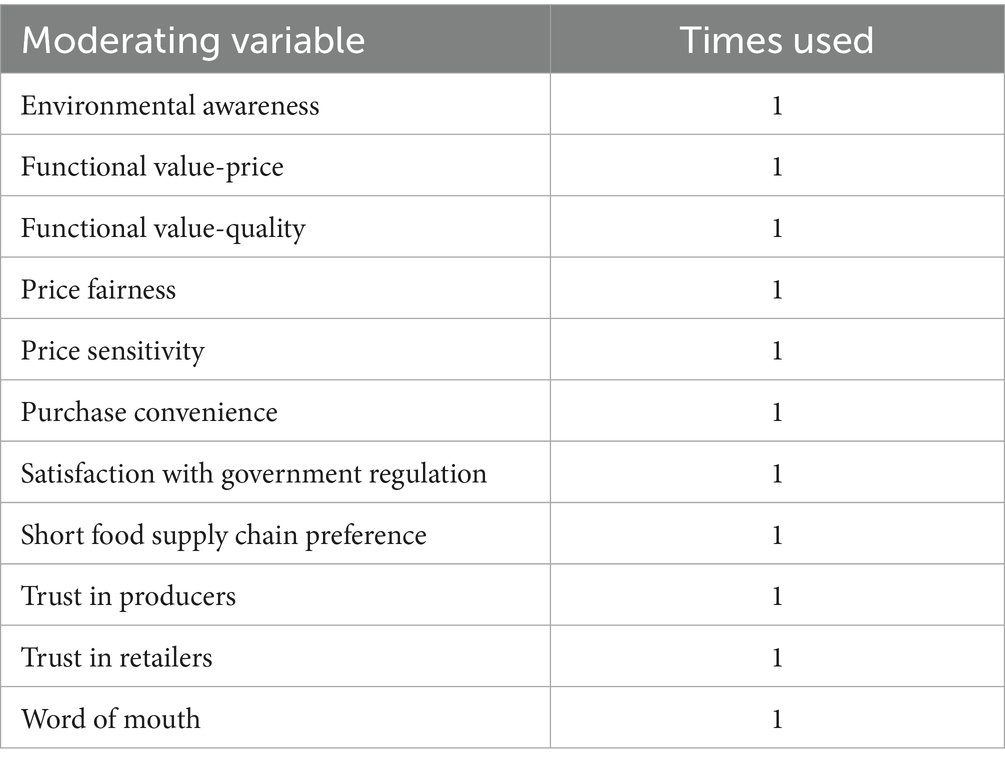Click times used value for Purchase convenience
1005x766 pixels.
coord(777,412)
